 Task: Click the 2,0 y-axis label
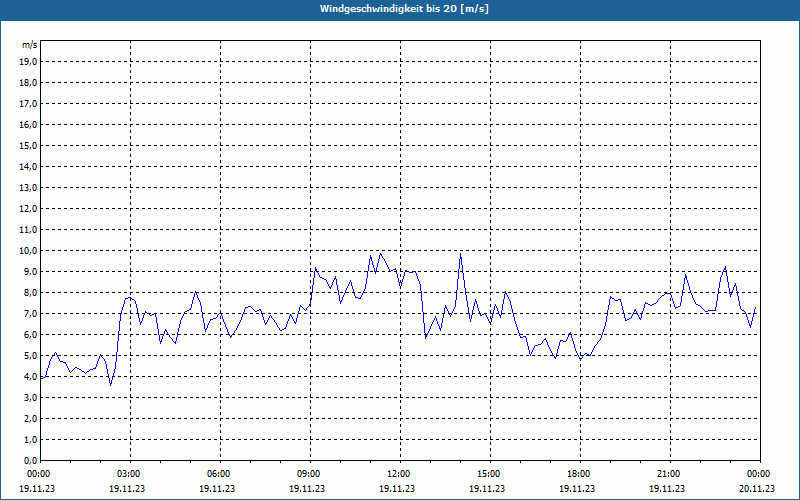click(x=31, y=418)
